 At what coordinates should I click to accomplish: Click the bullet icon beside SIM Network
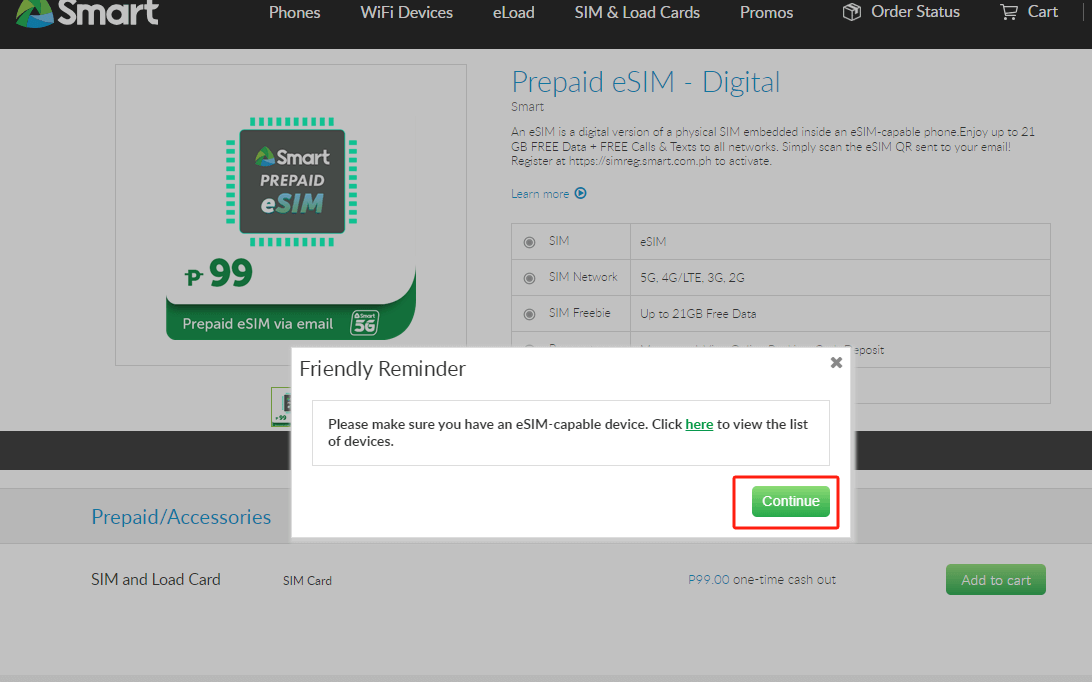tap(529, 278)
